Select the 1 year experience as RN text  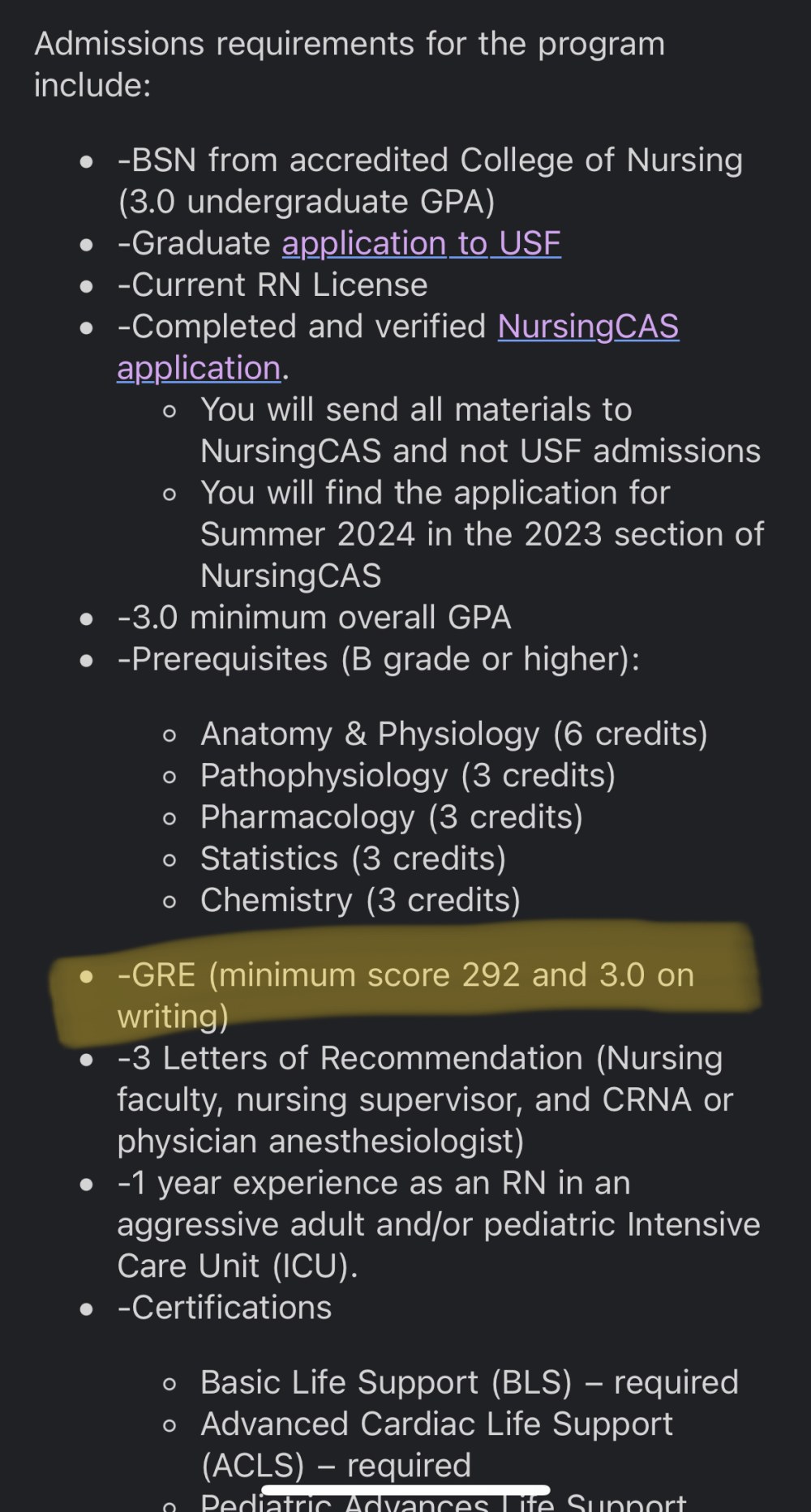439,1224
